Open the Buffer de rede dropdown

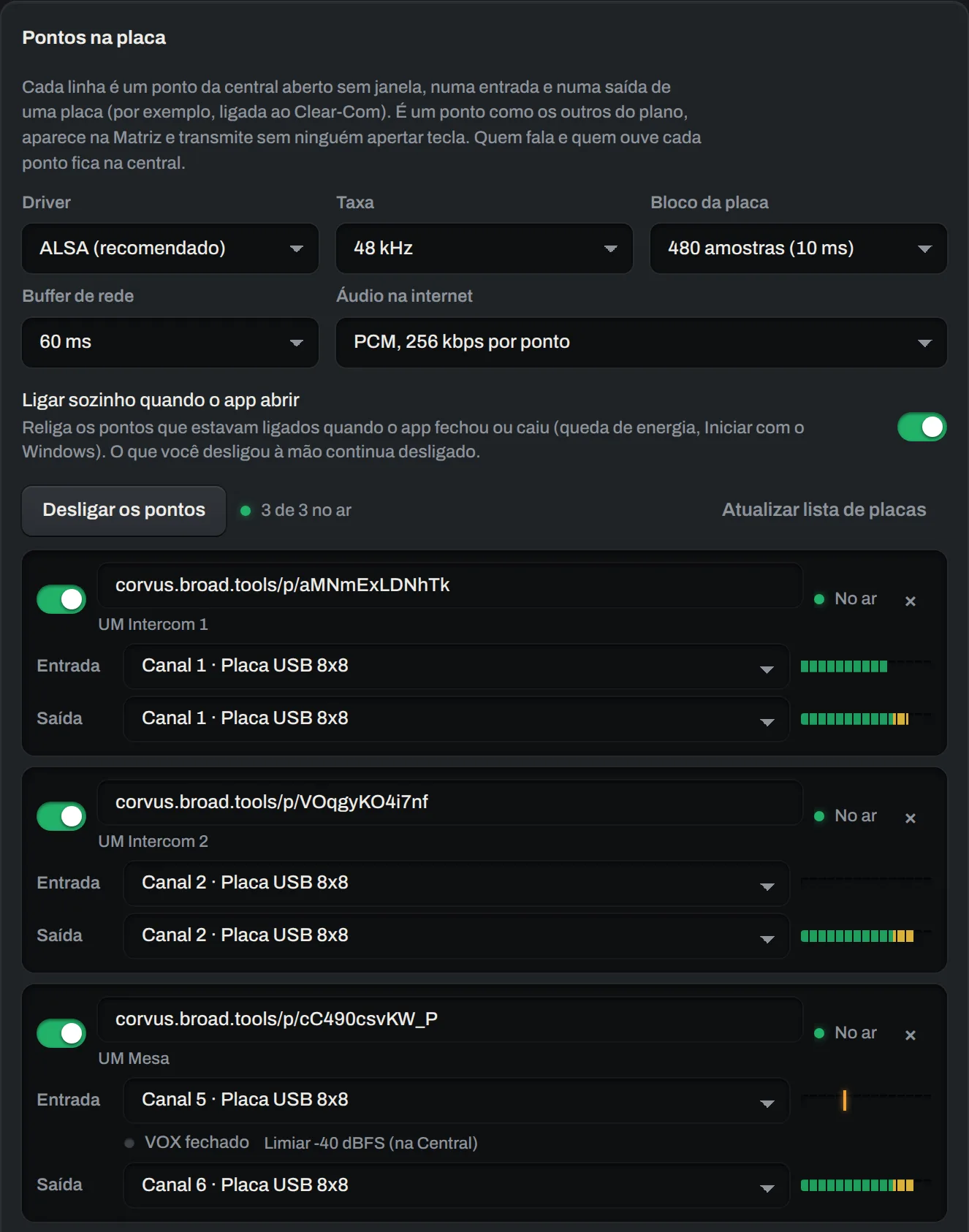(170, 342)
